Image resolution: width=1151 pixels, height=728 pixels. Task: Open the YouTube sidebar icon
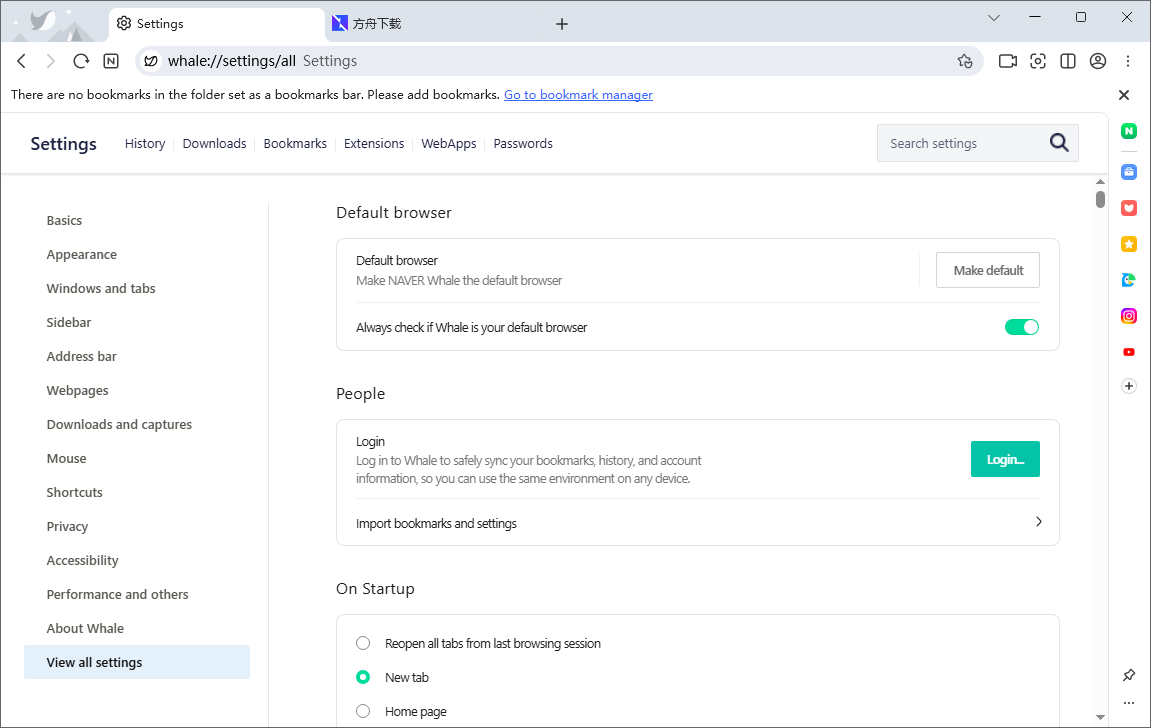[x=1129, y=352]
